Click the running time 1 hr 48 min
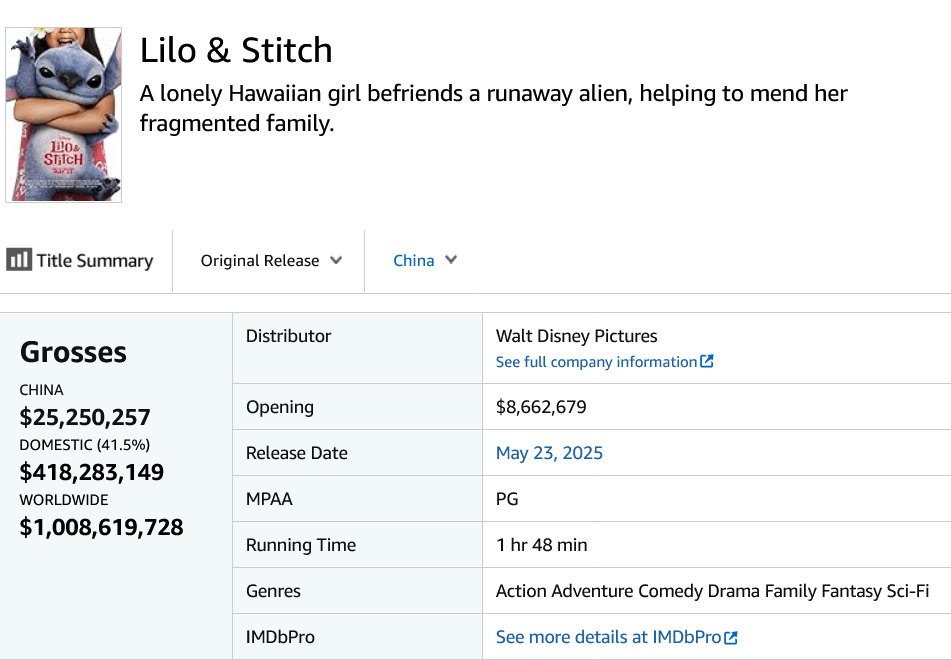Image resolution: width=951 pixels, height=660 pixels. pyautogui.click(x=541, y=545)
